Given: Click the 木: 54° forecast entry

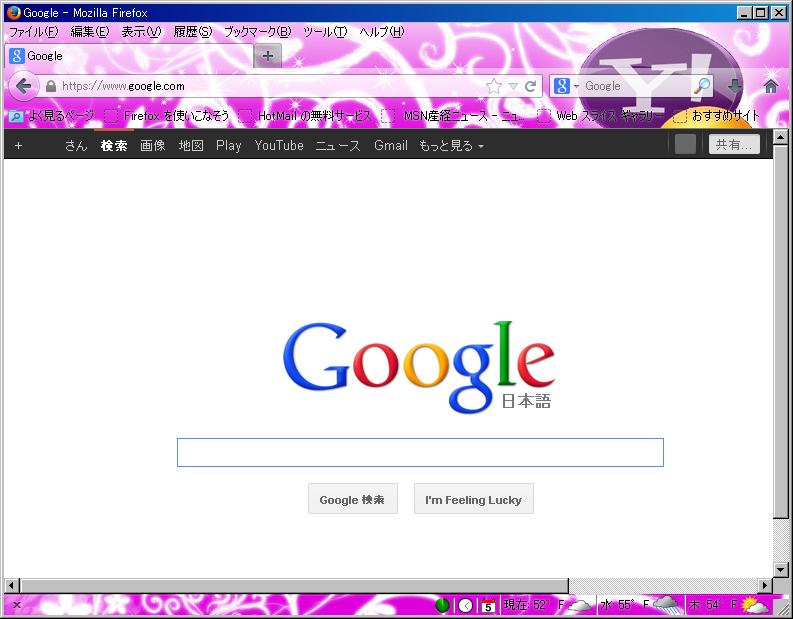Looking at the screenshot, I should pyautogui.click(x=728, y=605).
